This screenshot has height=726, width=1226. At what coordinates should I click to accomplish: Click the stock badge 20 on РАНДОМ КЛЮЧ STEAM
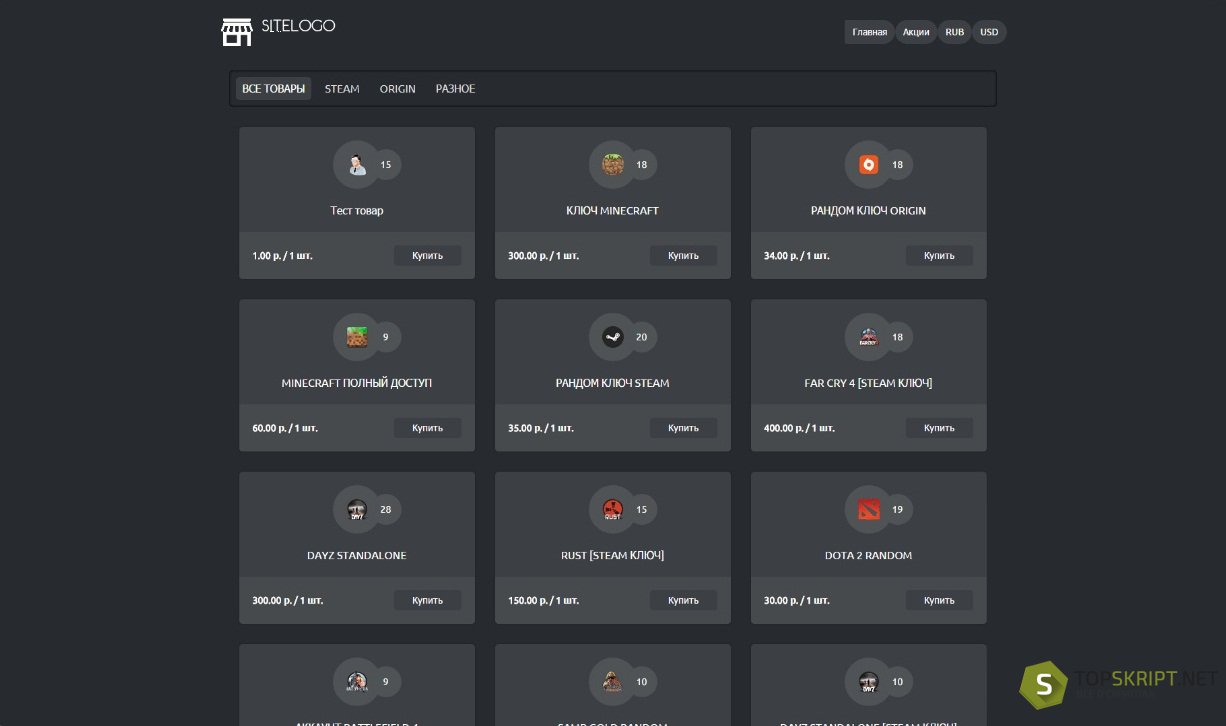tap(642, 337)
